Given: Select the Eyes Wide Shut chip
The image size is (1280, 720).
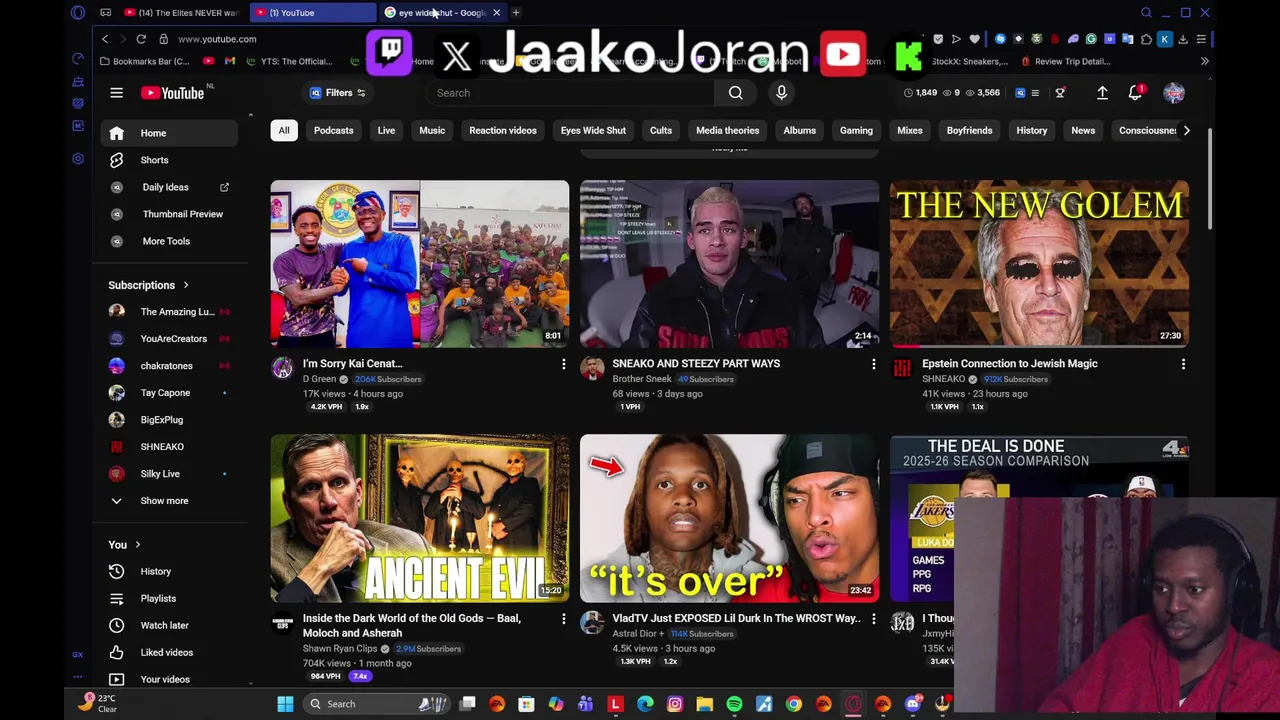Looking at the screenshot, I should [593, 130].
